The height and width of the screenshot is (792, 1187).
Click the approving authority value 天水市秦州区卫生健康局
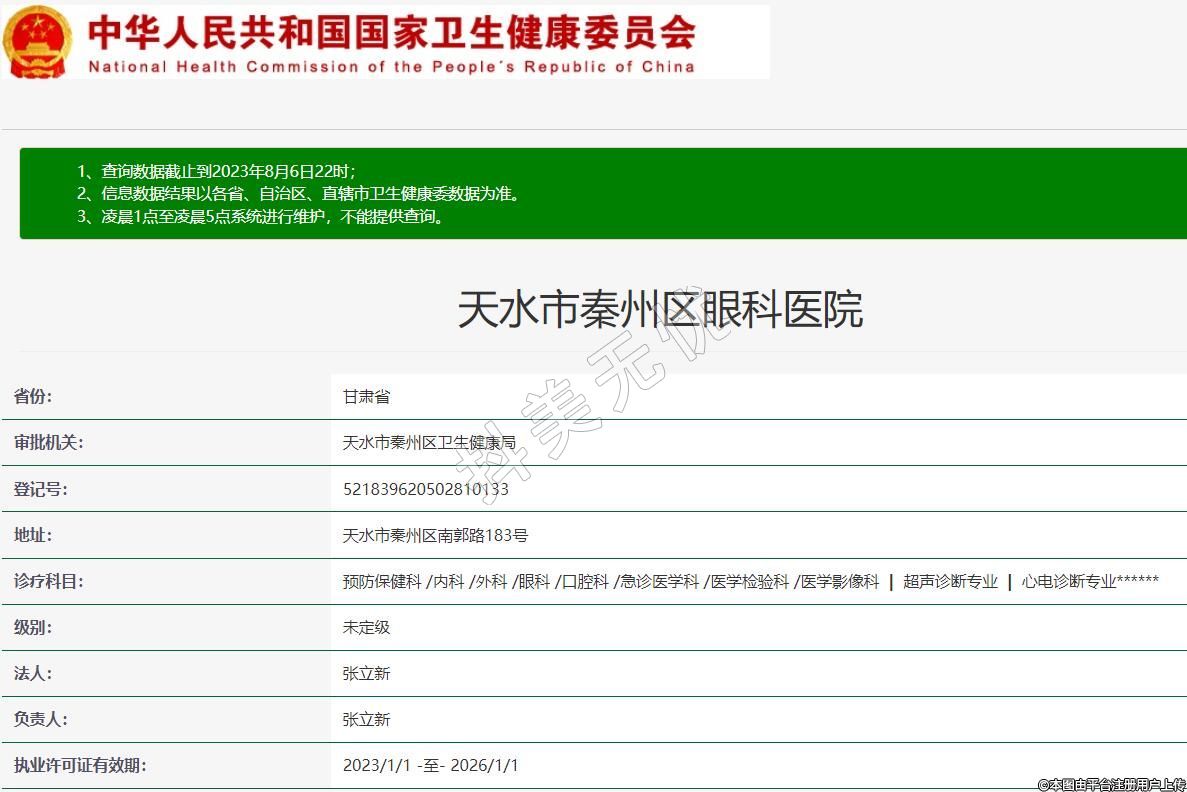(x=429, y=443)
